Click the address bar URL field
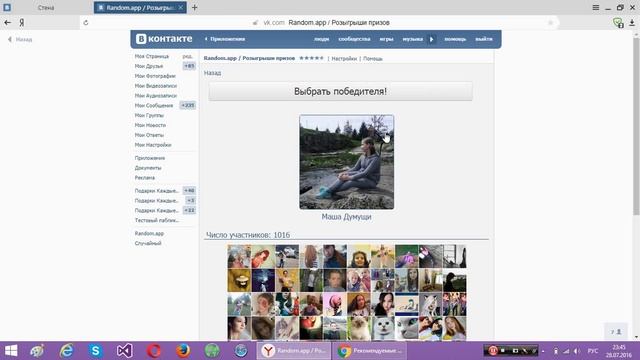 coord(318,22)
